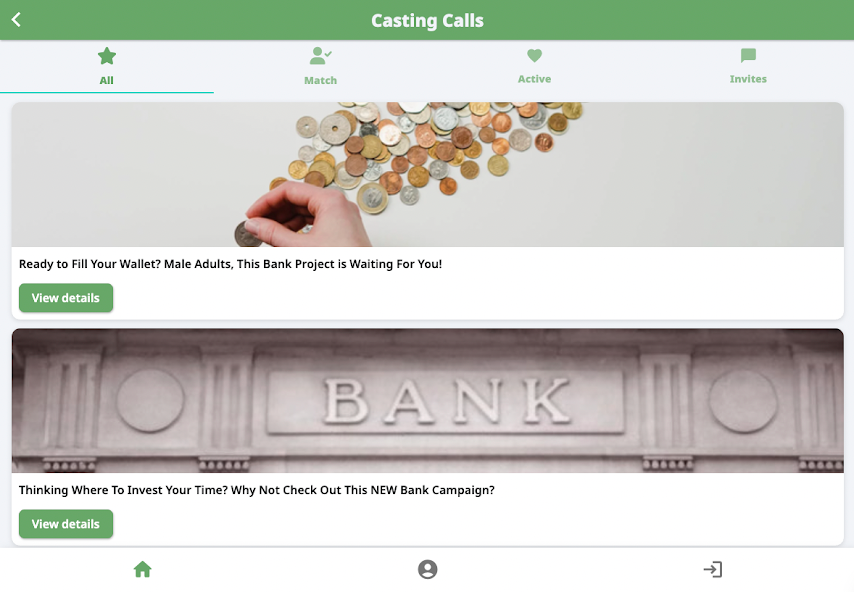Screen dimensions: 854x592
Task: Tap the heart Active icon
Action: [x=534, y=55]
